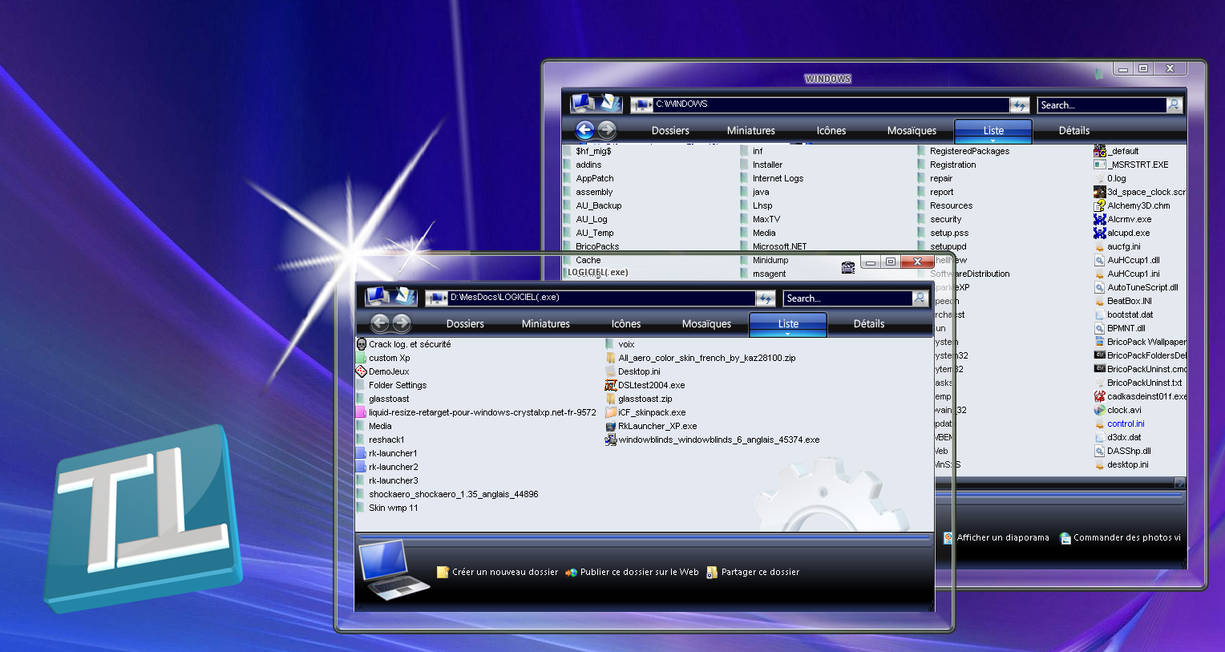Focus the D:\MesDocs\LOGICIEL(.exe) address bar
This screenshot has width=1225, height=652.
click(590, 298)
